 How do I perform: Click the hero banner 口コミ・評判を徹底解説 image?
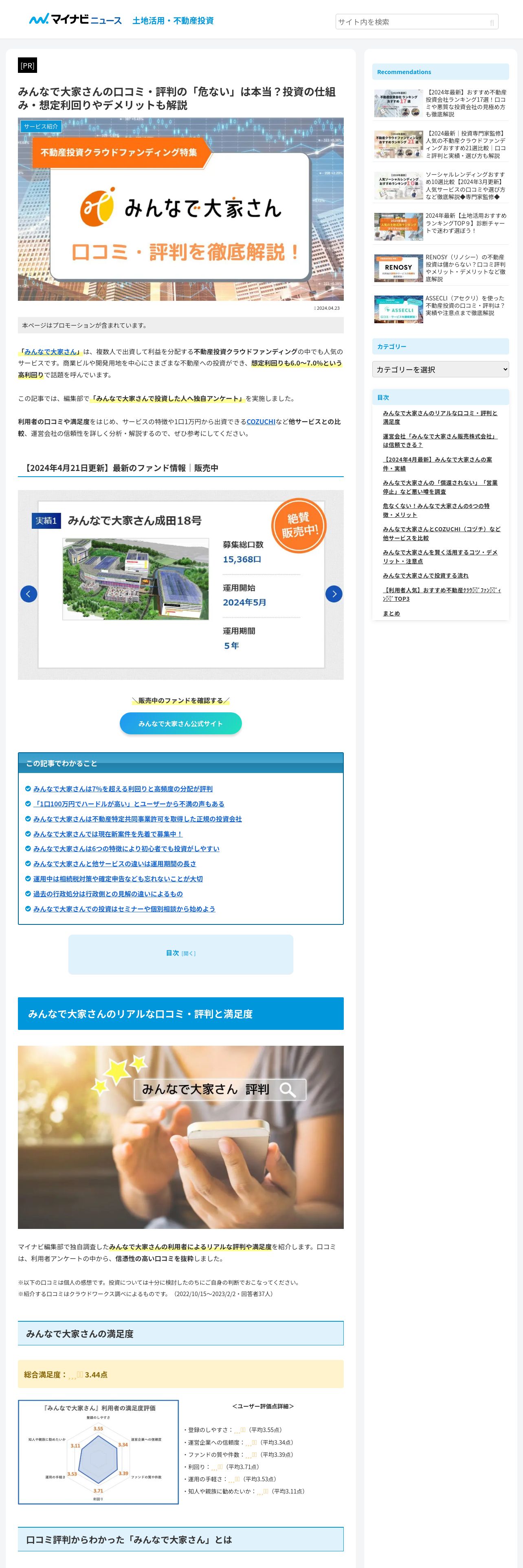point(181,209)
